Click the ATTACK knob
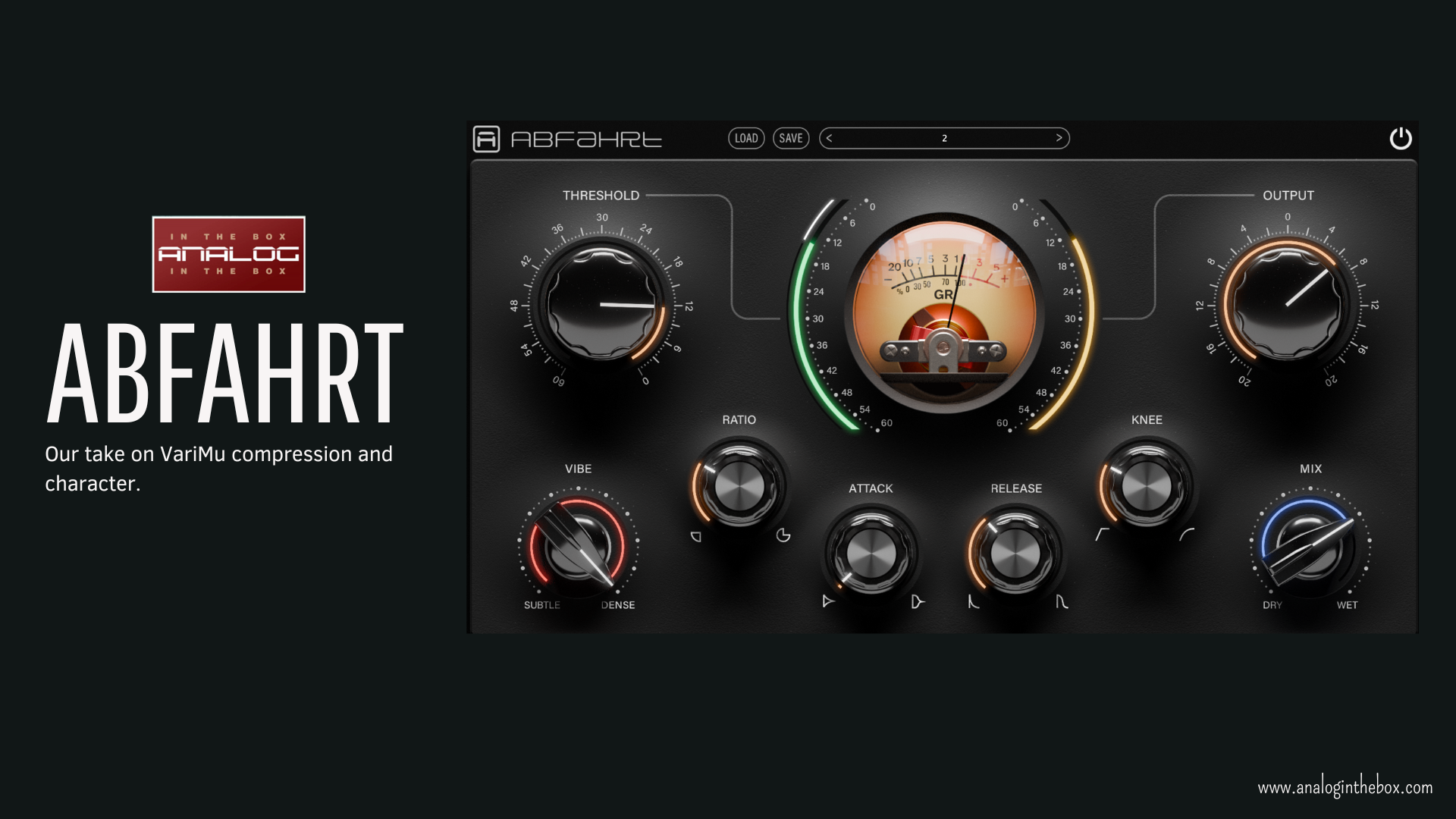 point(871,553)
